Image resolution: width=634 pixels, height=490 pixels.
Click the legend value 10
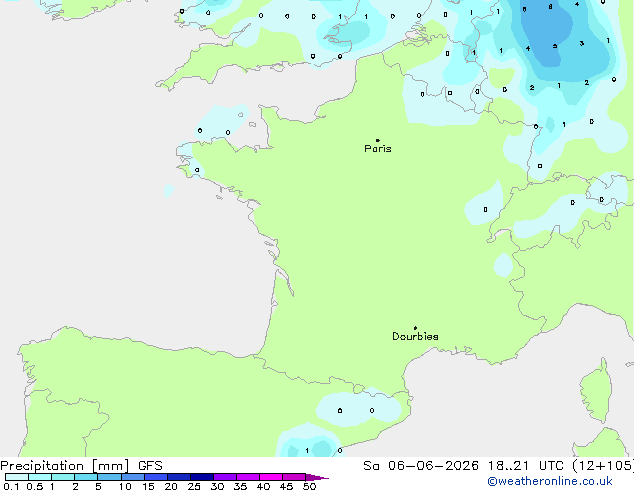pos(125,486)
